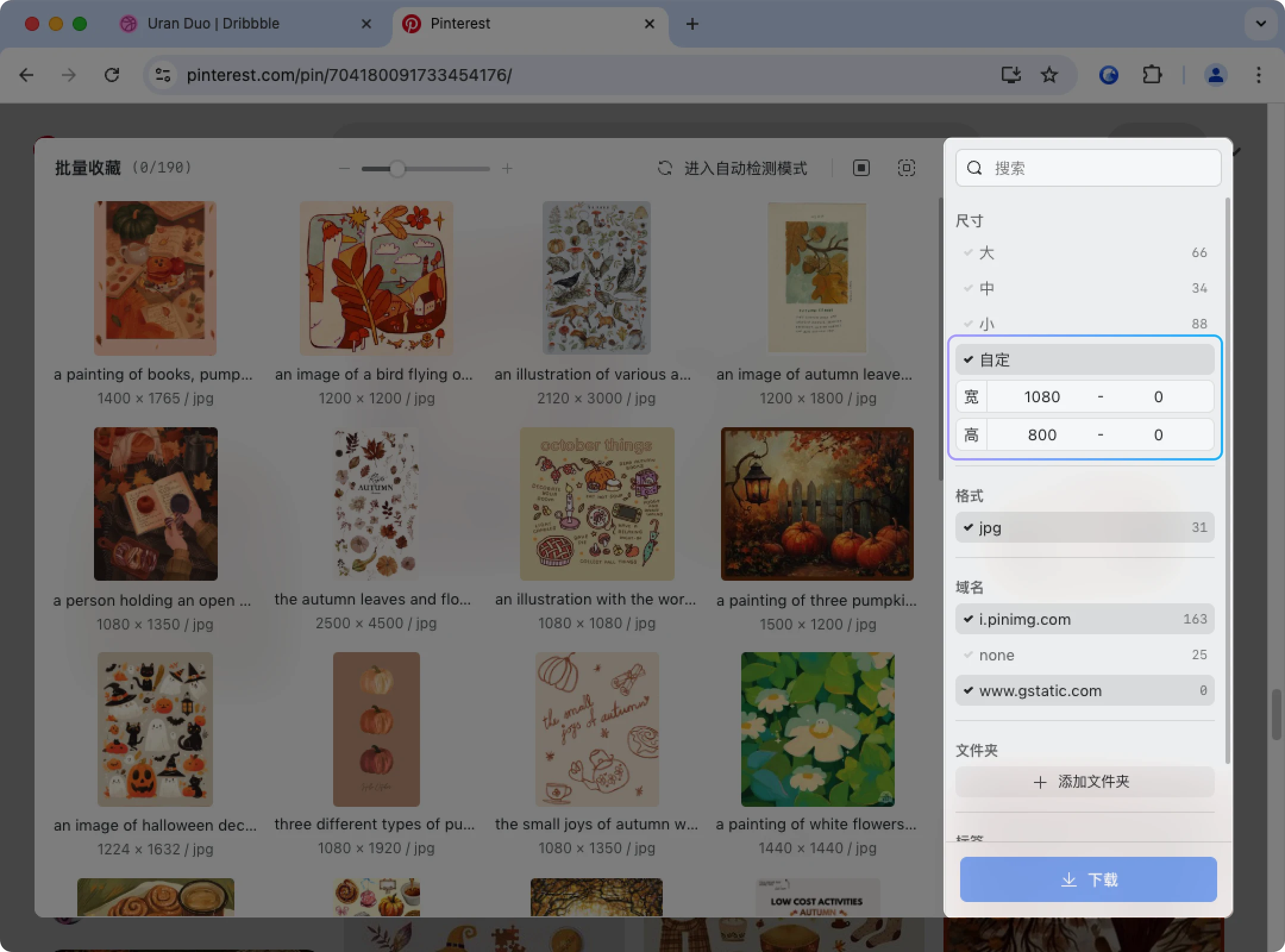Click the maximum height field showing 0
The width and height of the screenshot is (1285, 952).
tap(1158, 435)
